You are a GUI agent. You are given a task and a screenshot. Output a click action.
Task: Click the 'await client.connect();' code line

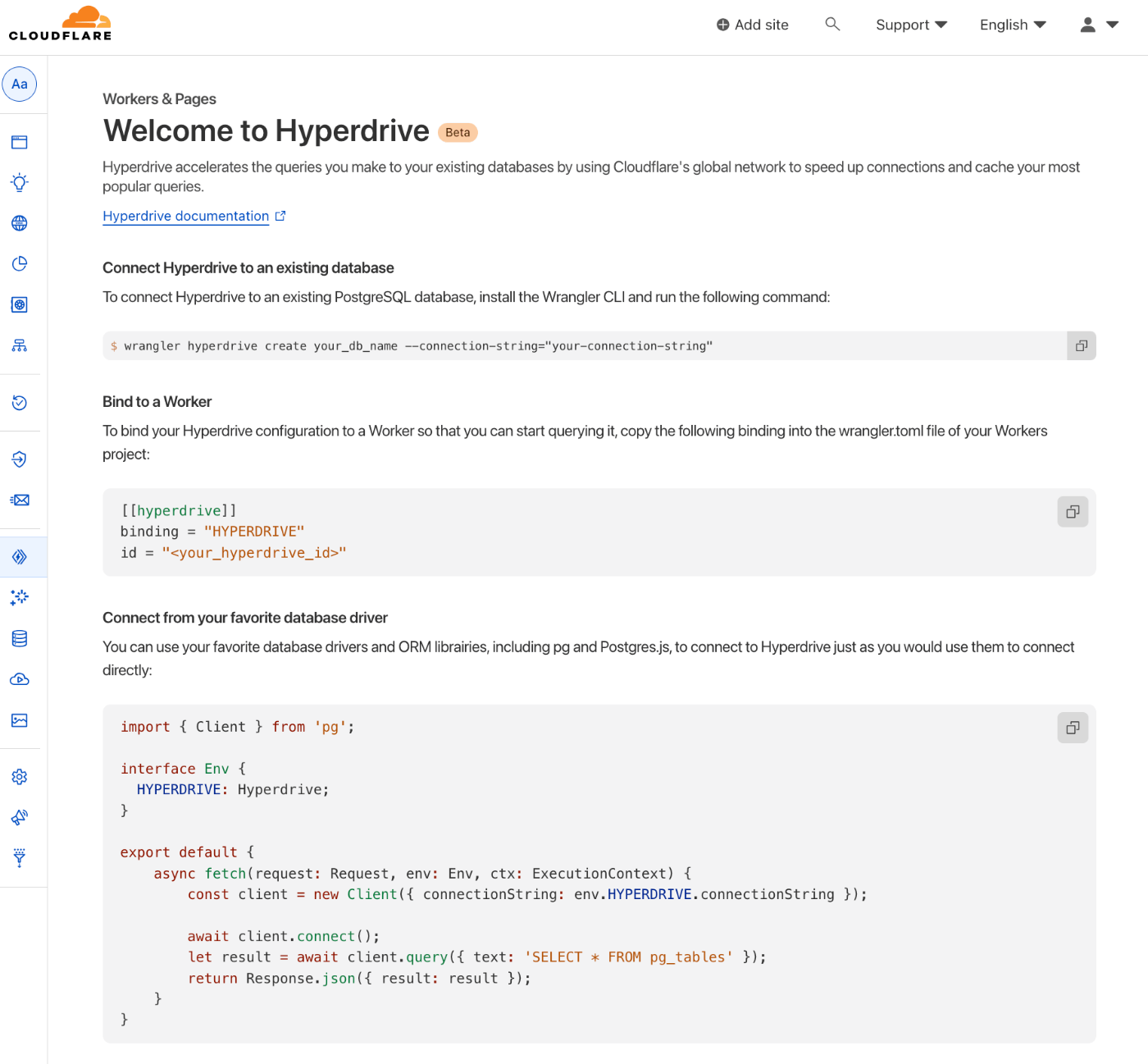coord(283,936)
